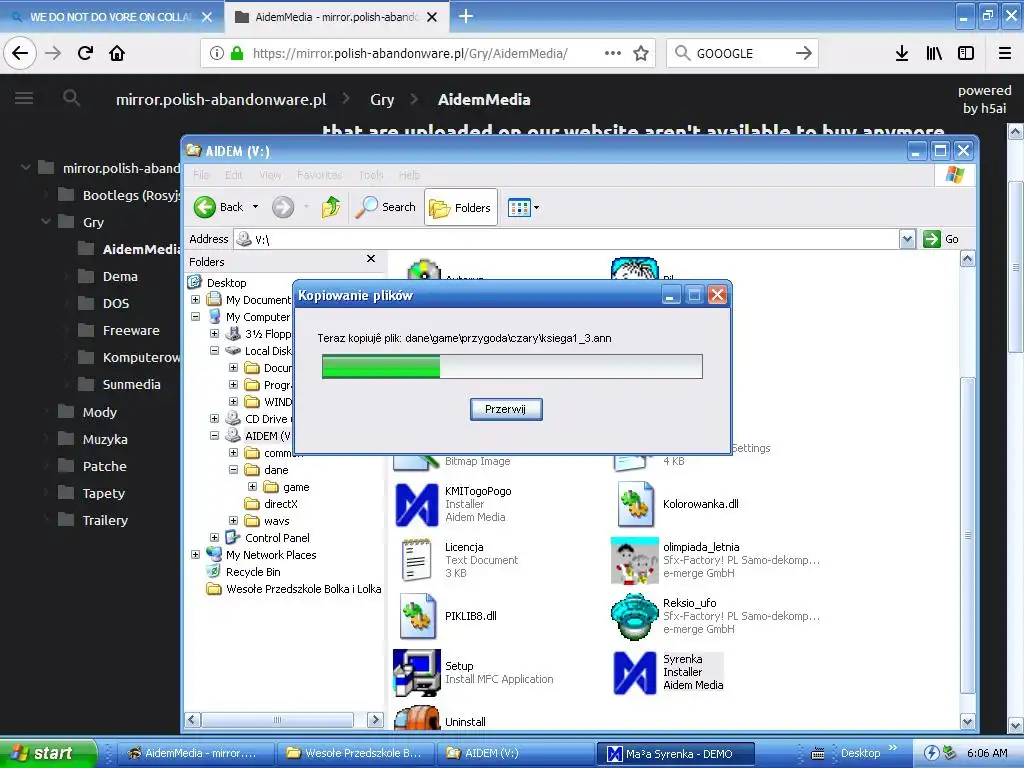
Task: Click Back in the AIDEM explorer window
Action: click(x=219, y=207)
